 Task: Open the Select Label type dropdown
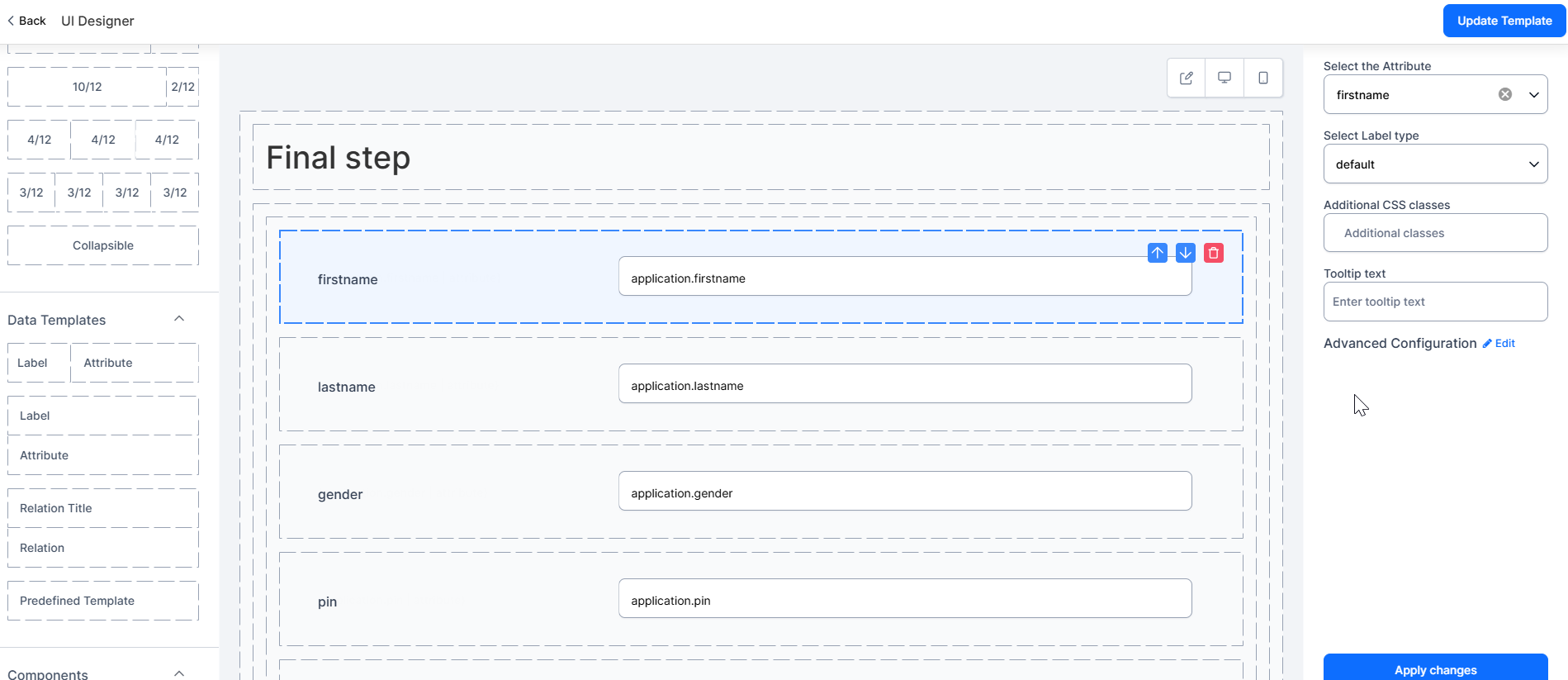point(1435,164)
